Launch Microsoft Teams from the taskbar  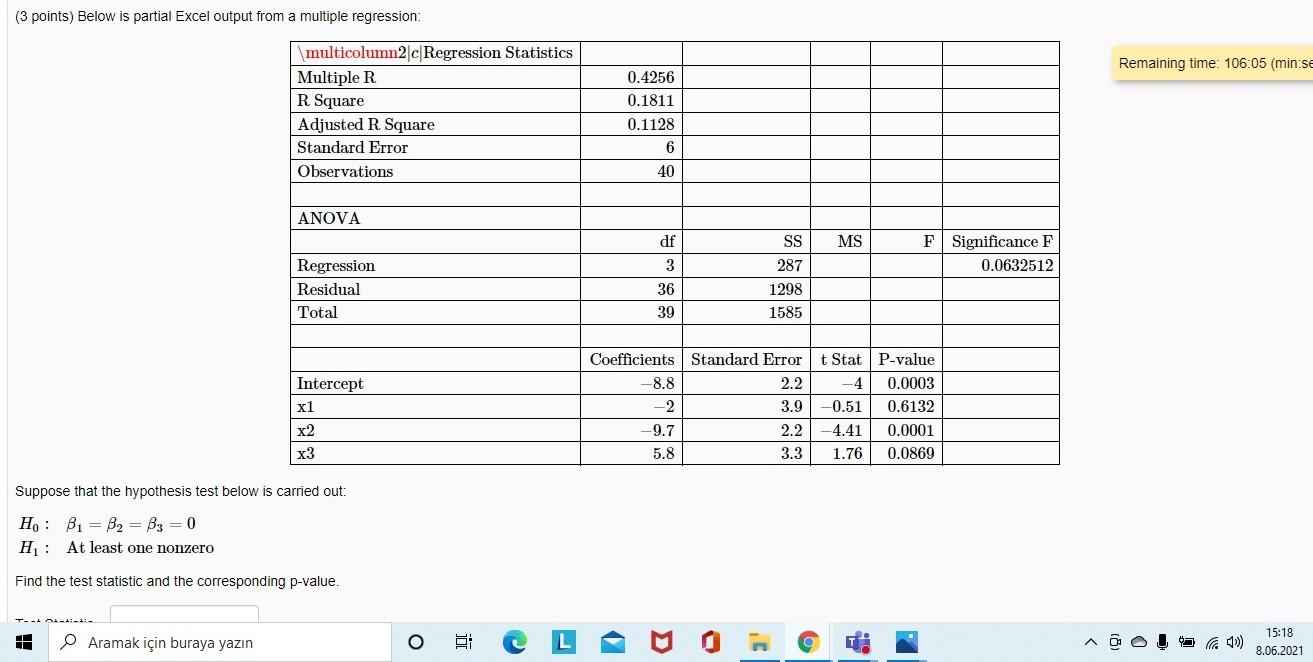[x=857, y=643]
